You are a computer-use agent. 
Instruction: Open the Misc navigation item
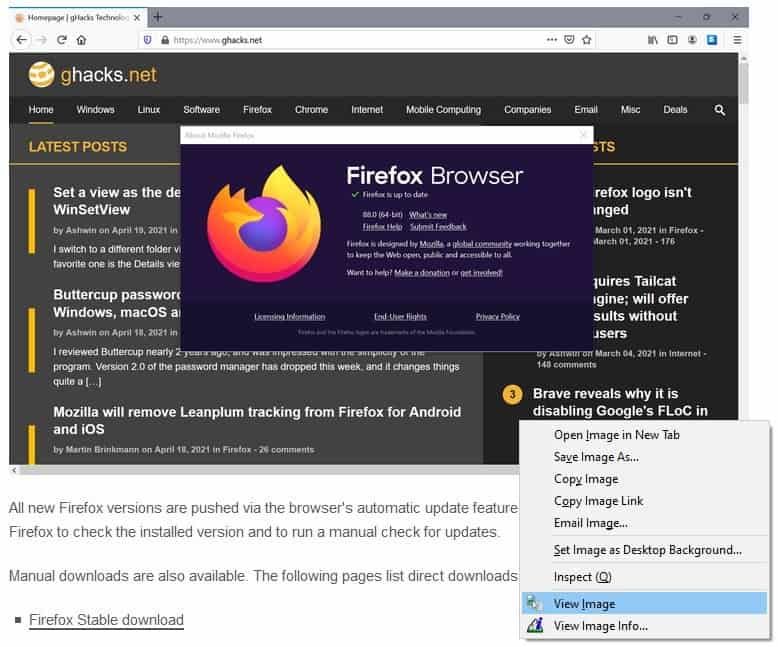pos(630,110)
